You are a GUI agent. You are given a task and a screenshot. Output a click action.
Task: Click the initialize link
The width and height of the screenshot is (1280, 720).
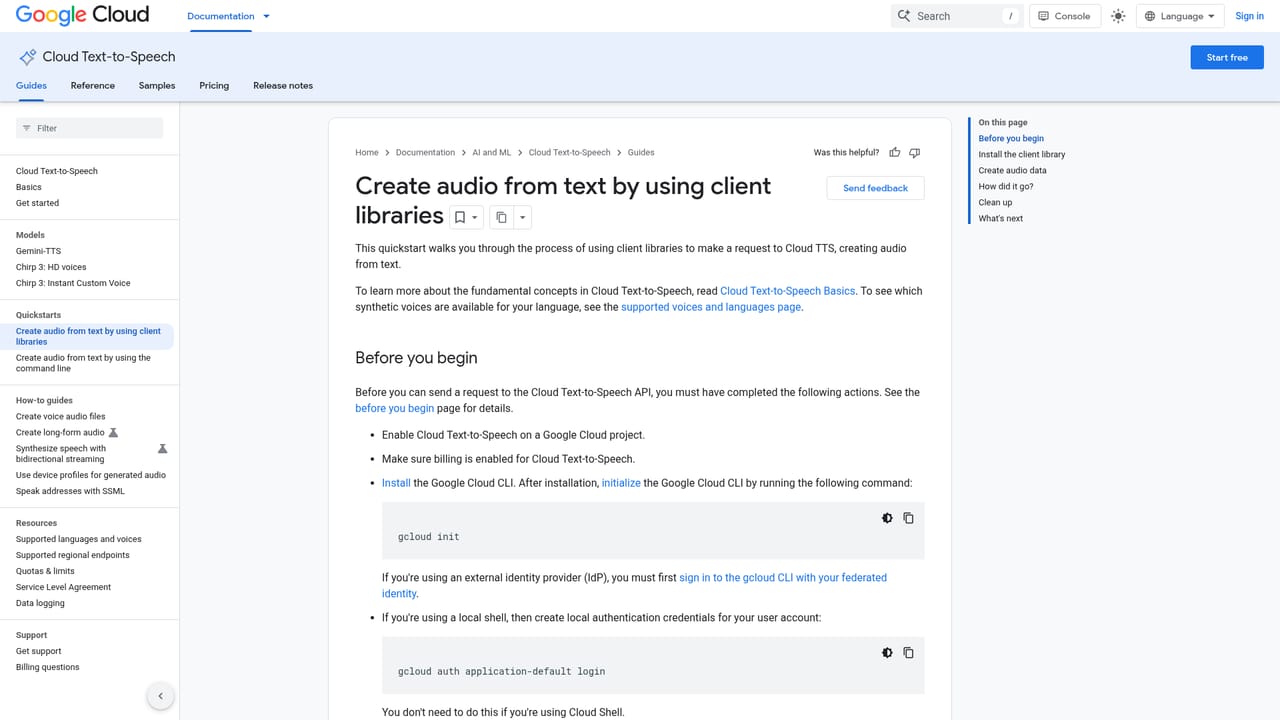tap(621, 483)
